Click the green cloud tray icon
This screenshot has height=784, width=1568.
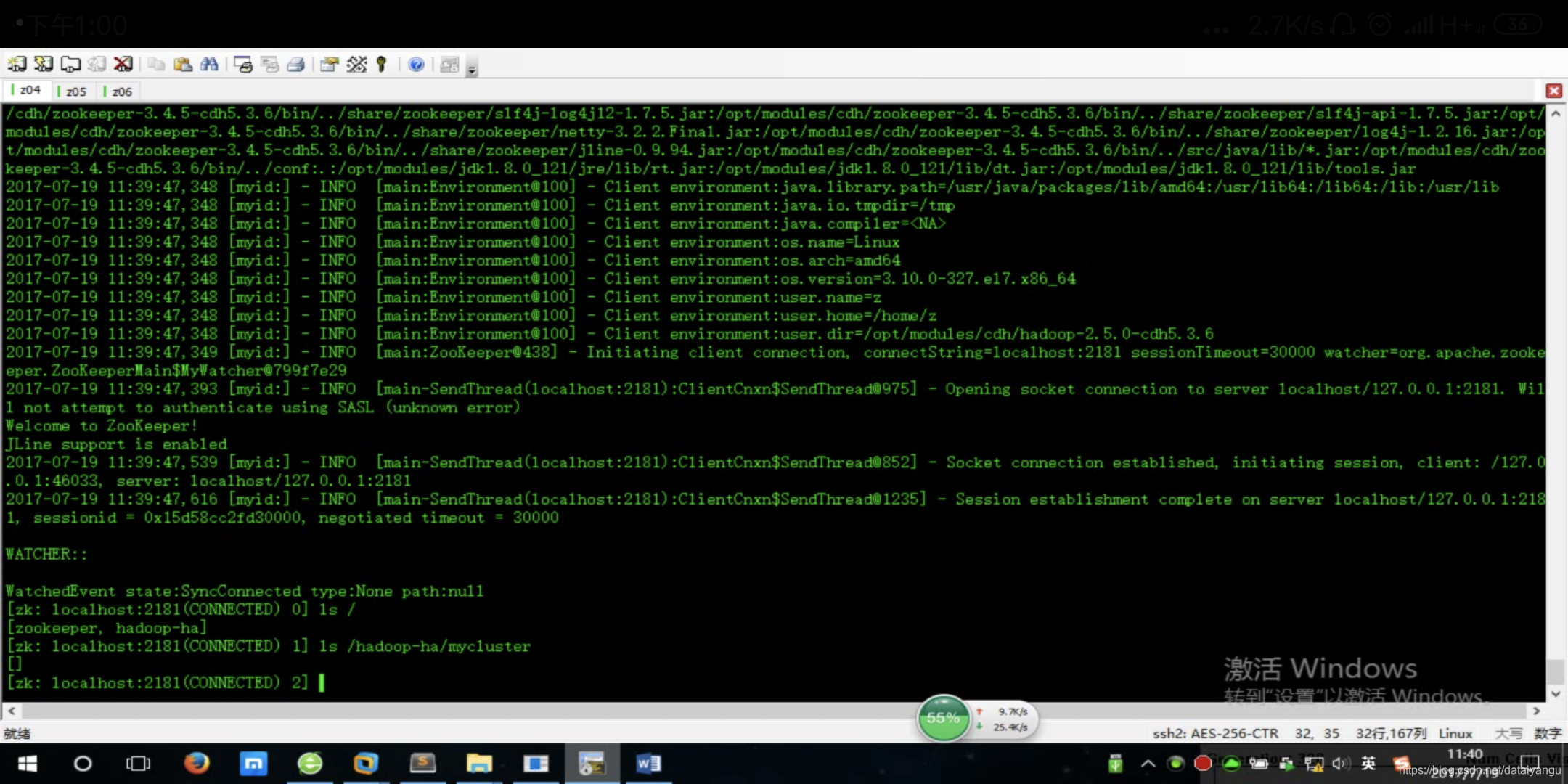[x=1231, y=764]
